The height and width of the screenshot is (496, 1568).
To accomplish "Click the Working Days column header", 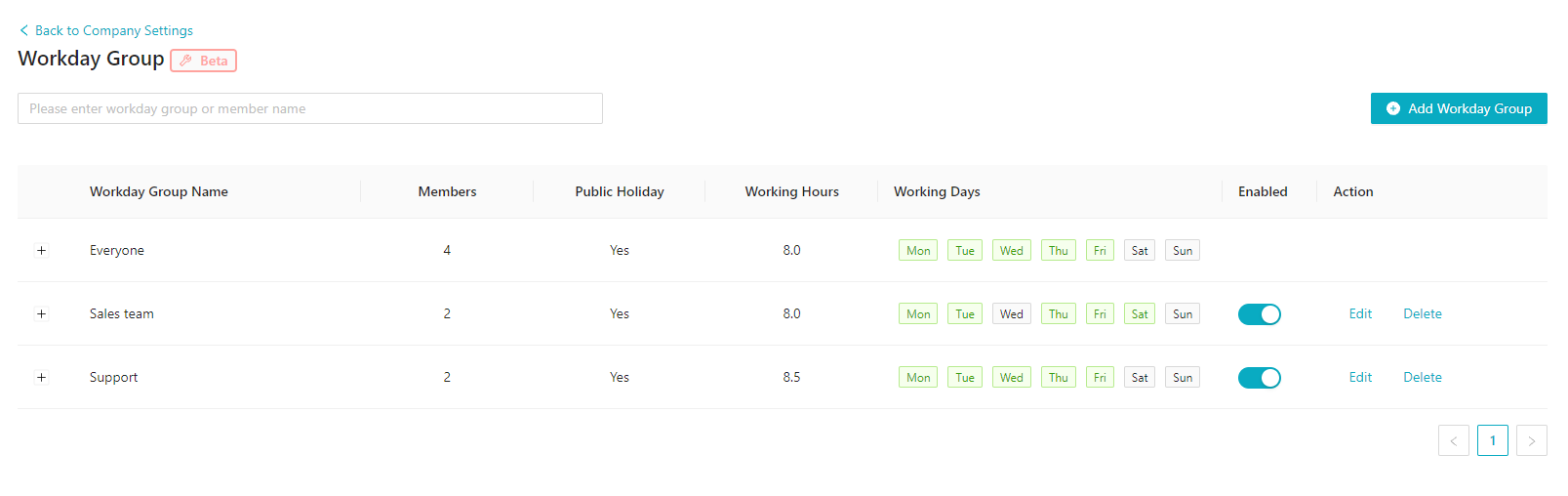I will pos(937,191).
